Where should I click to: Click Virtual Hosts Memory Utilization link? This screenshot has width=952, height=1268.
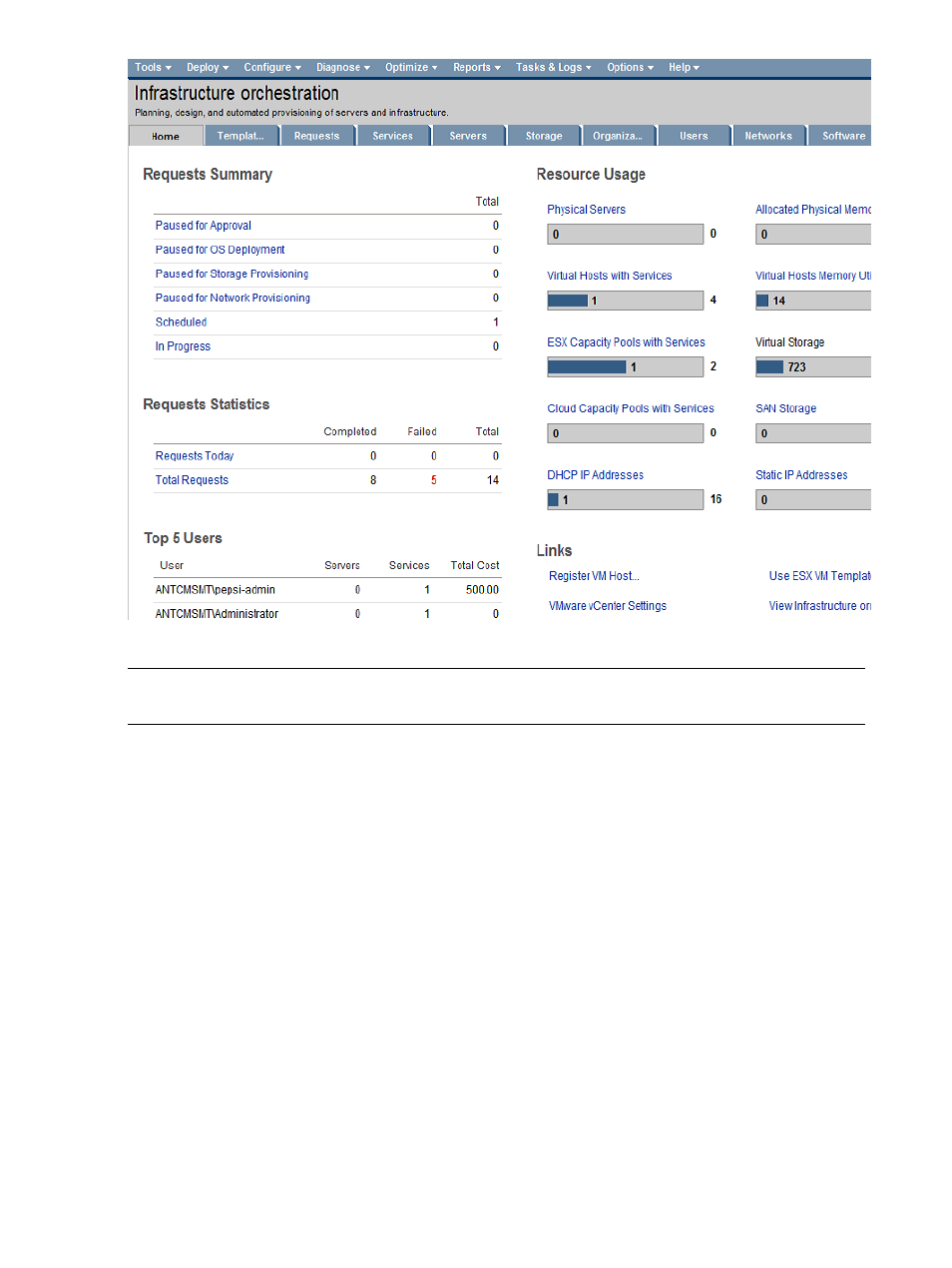point(813,276)
